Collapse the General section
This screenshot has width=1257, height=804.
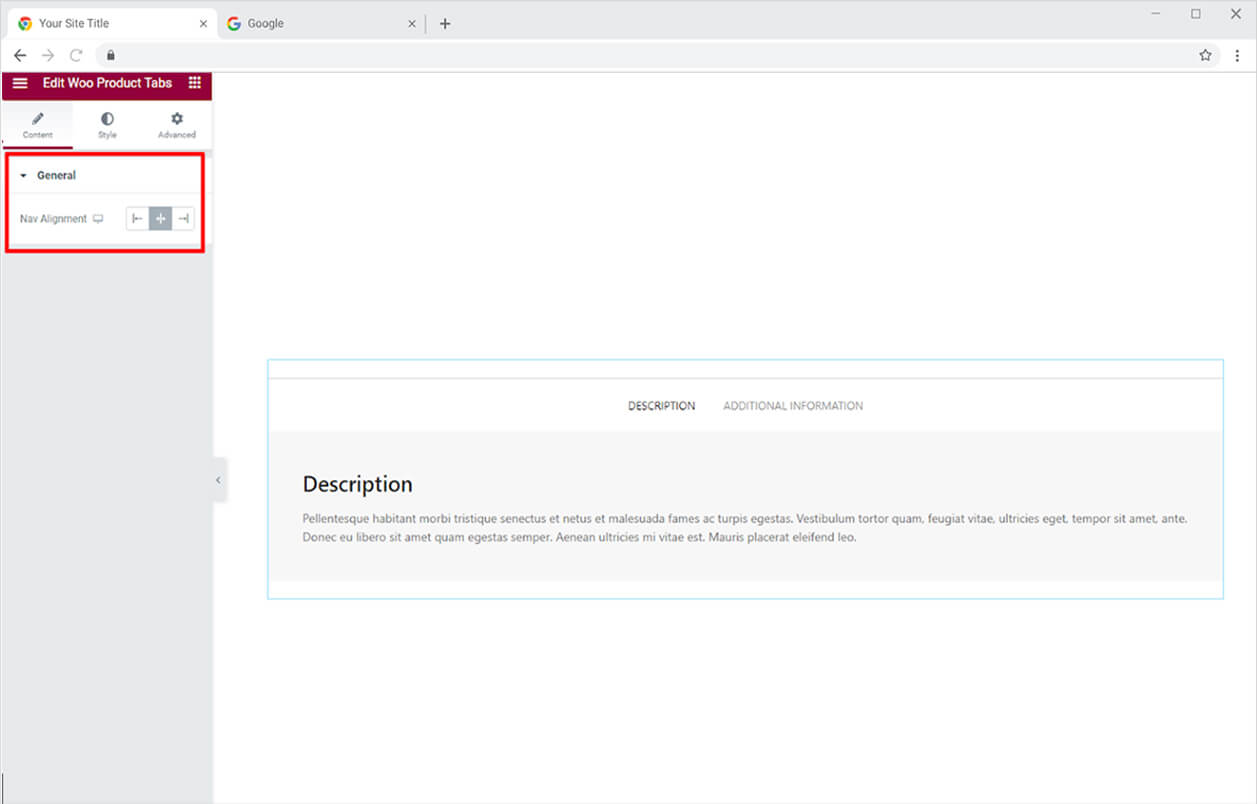coord(56,176)
